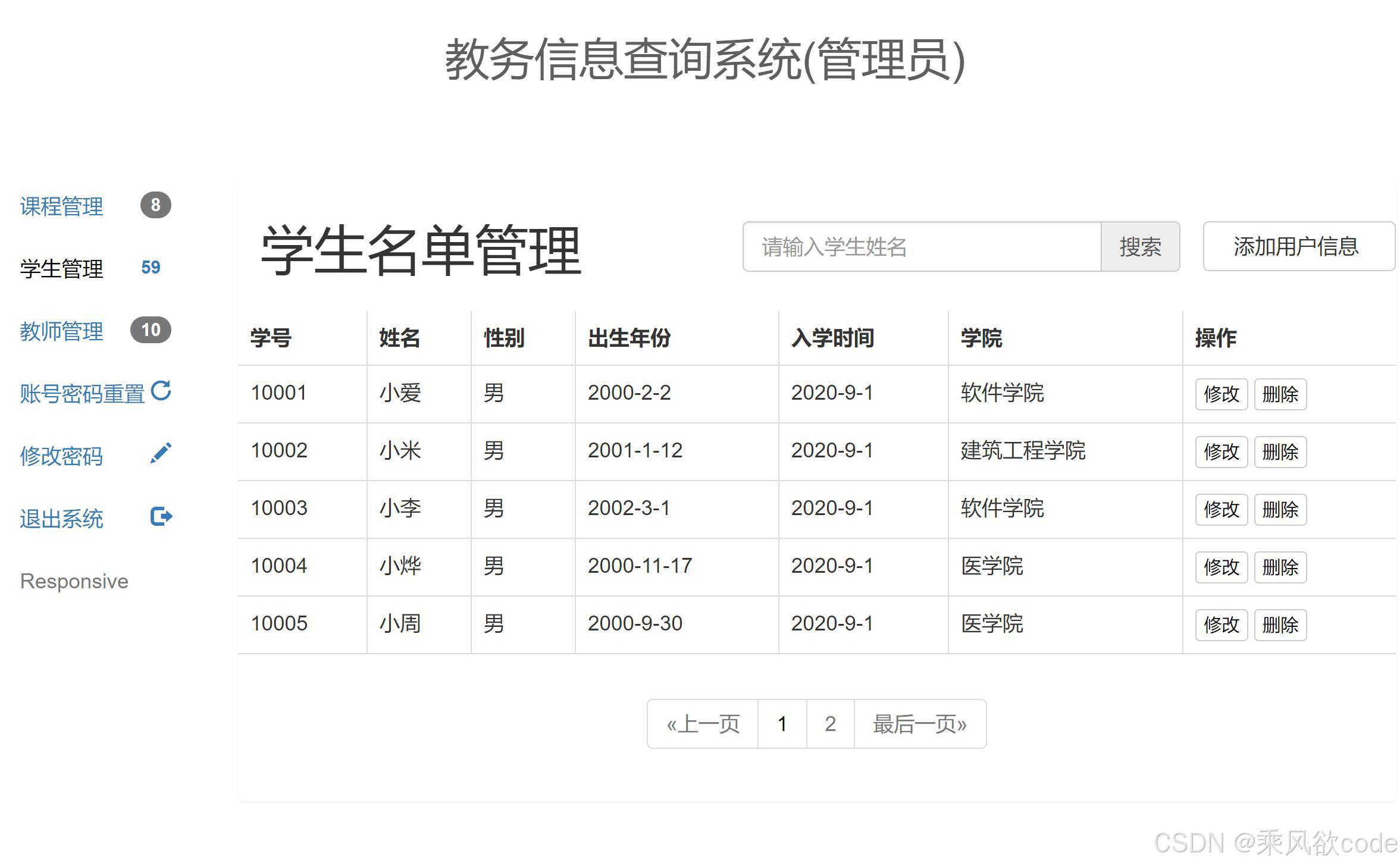Viewport: 1400px width, 866px height.
Task: Delete student 10002 小米 using 删除
Action: [1279, 451]
